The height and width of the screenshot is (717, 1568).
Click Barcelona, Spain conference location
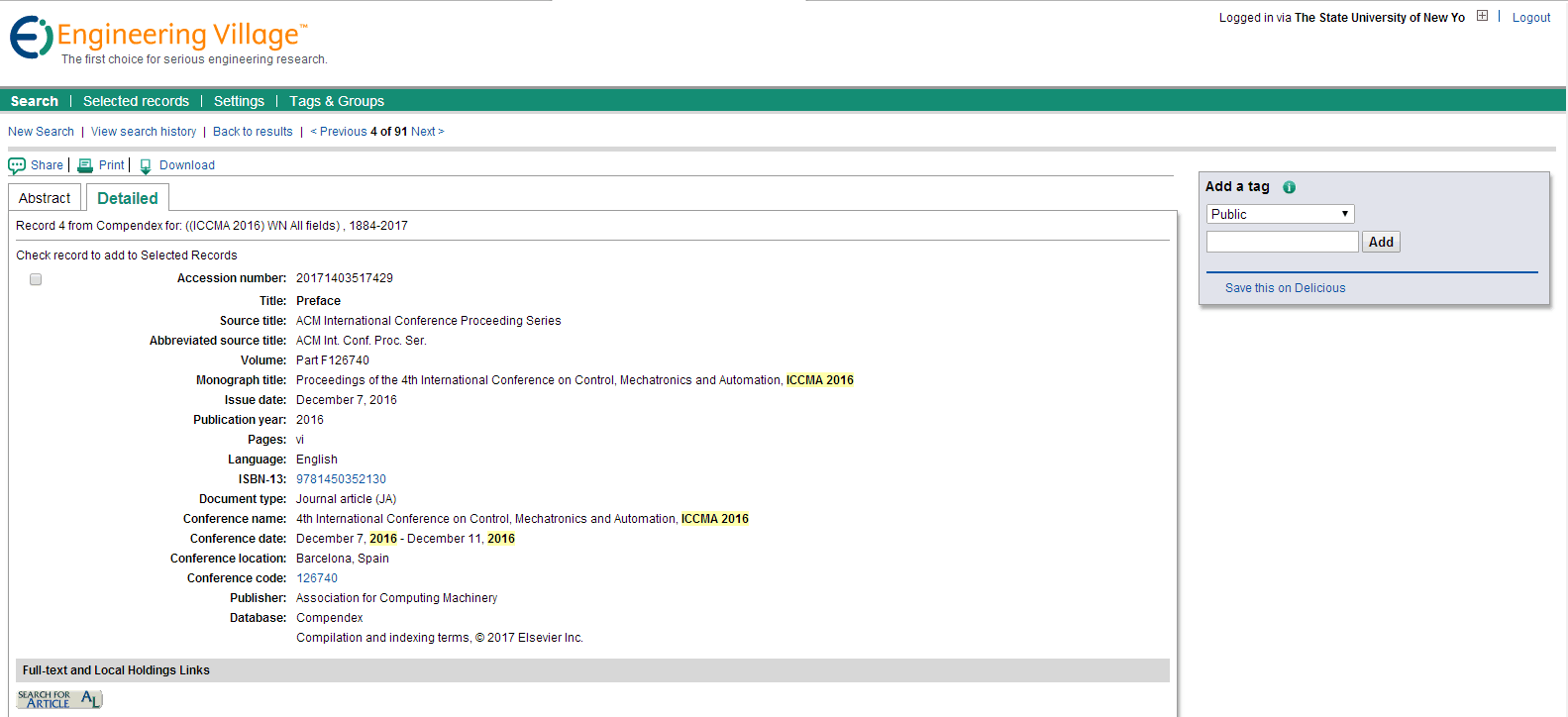[x=343, y=559]
